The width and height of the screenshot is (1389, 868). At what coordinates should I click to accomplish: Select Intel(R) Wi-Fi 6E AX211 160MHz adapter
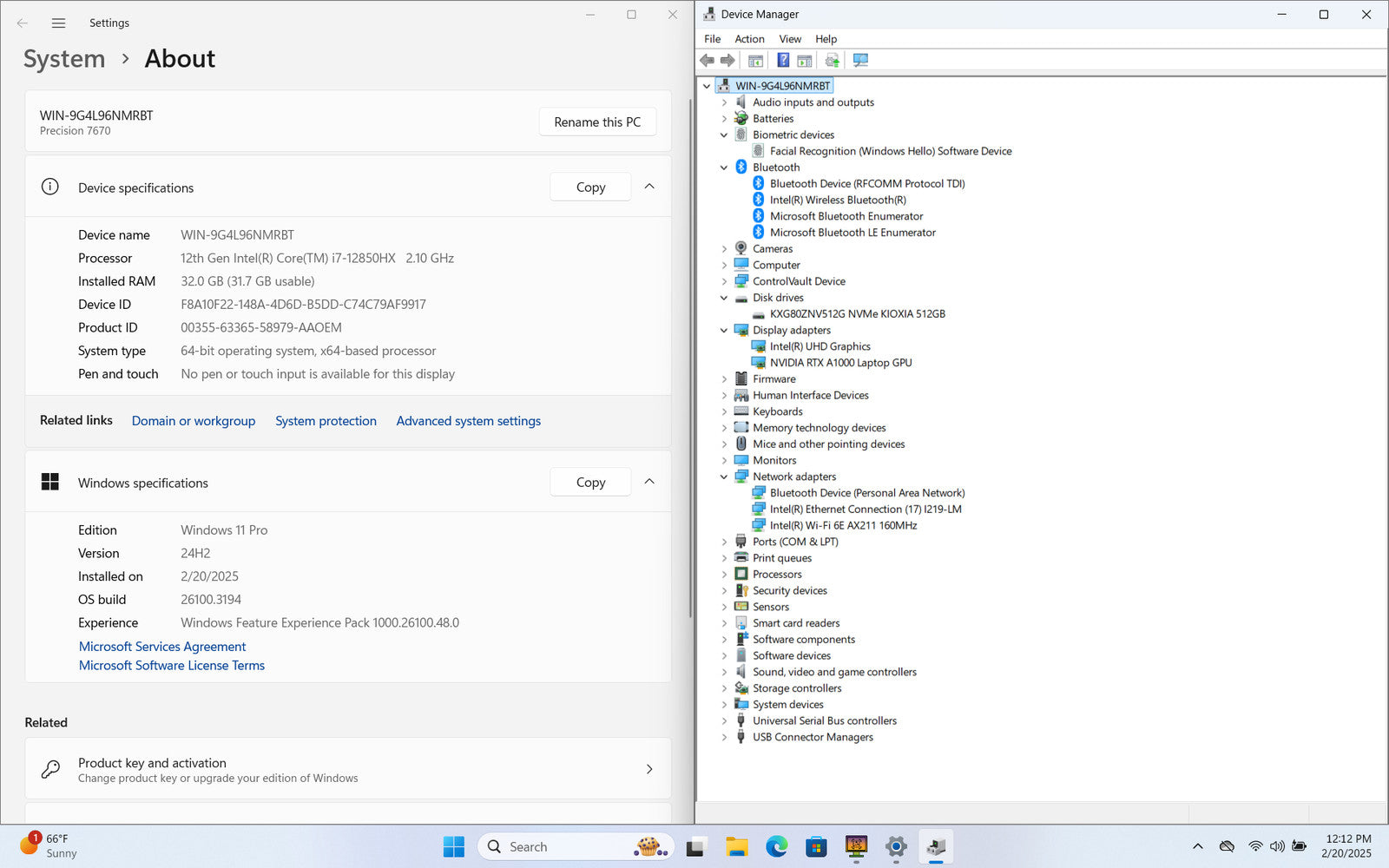click(x=843, y=526)
